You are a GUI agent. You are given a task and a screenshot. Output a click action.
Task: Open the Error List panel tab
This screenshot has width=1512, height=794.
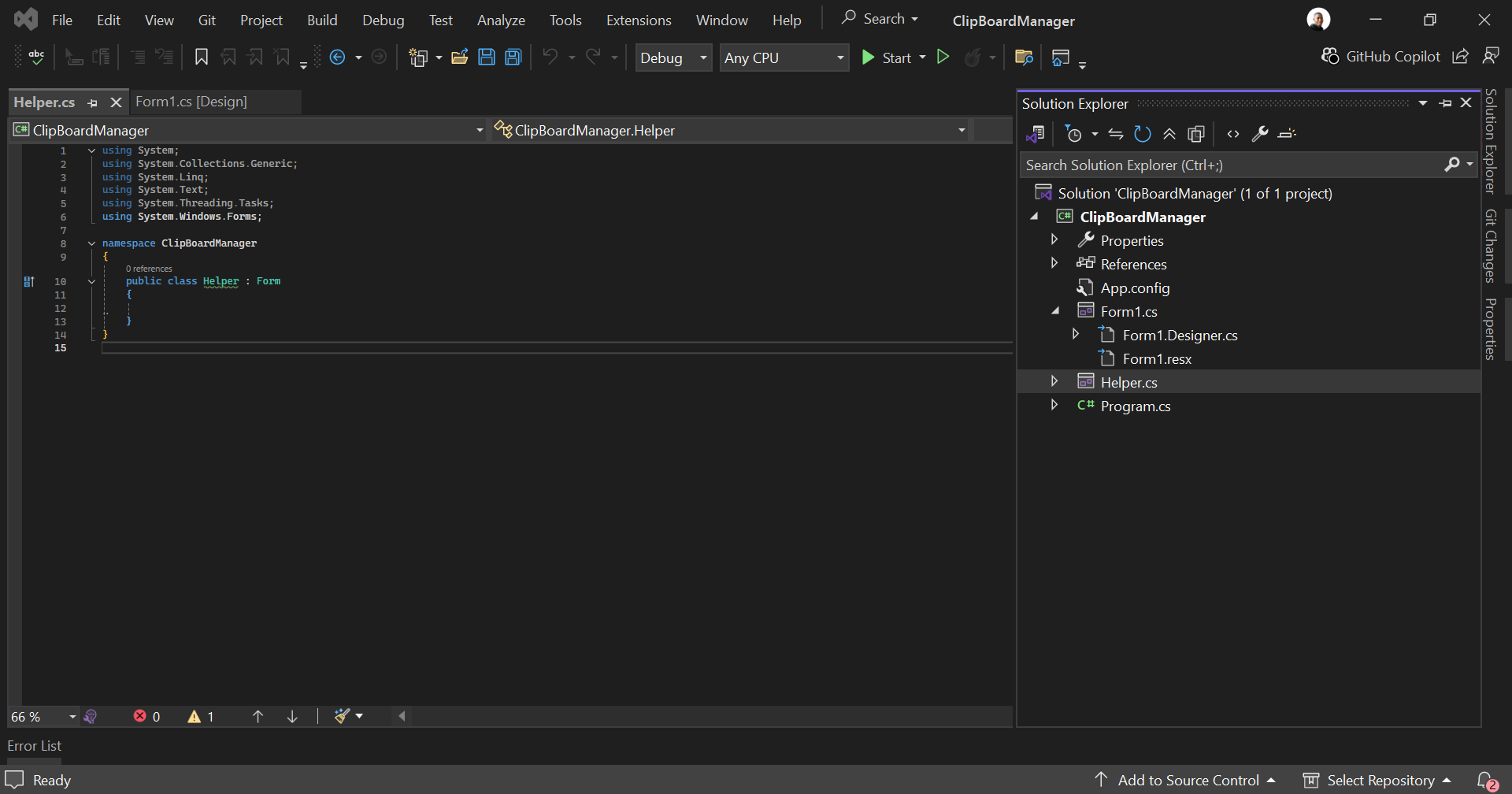(x=34, y=745)
